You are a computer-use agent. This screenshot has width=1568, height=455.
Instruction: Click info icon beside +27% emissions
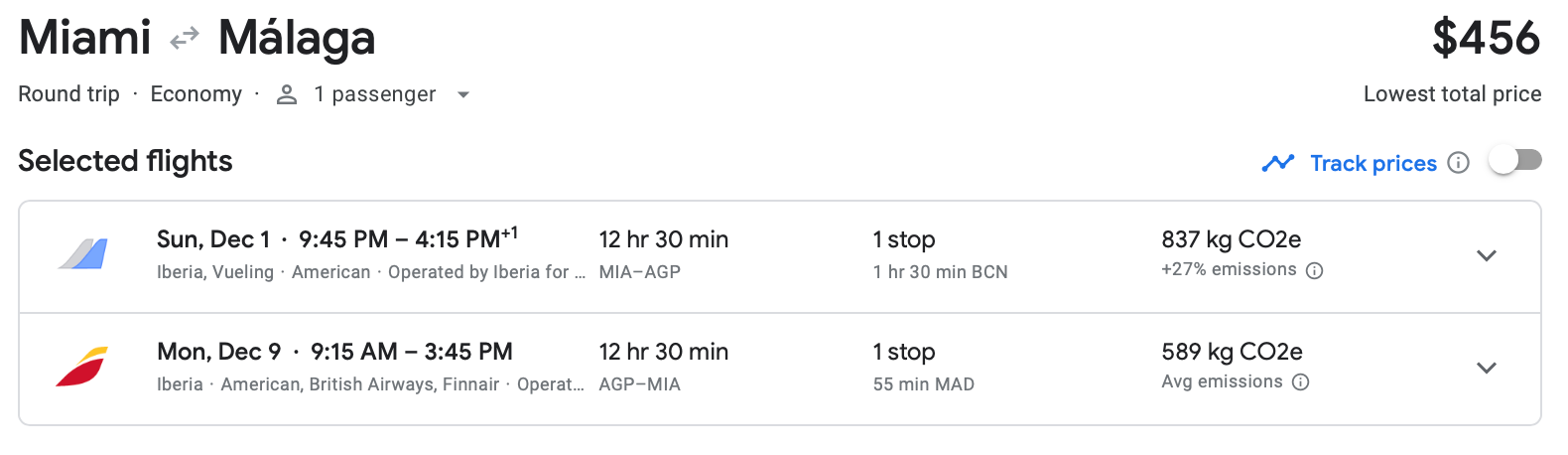point(1315,271)
